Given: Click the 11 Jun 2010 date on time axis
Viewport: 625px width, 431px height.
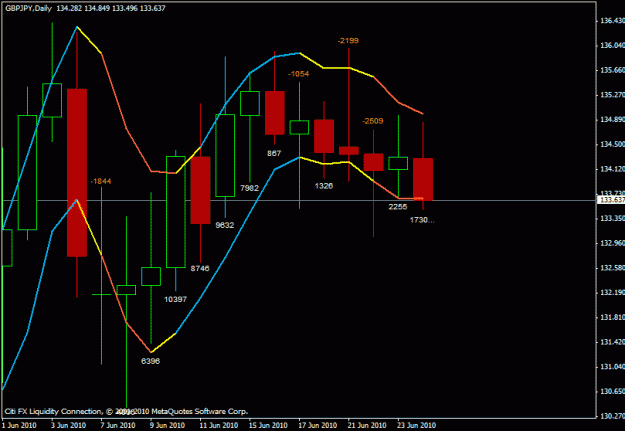Looking at the screenshot, I should (x=218, y=425).
